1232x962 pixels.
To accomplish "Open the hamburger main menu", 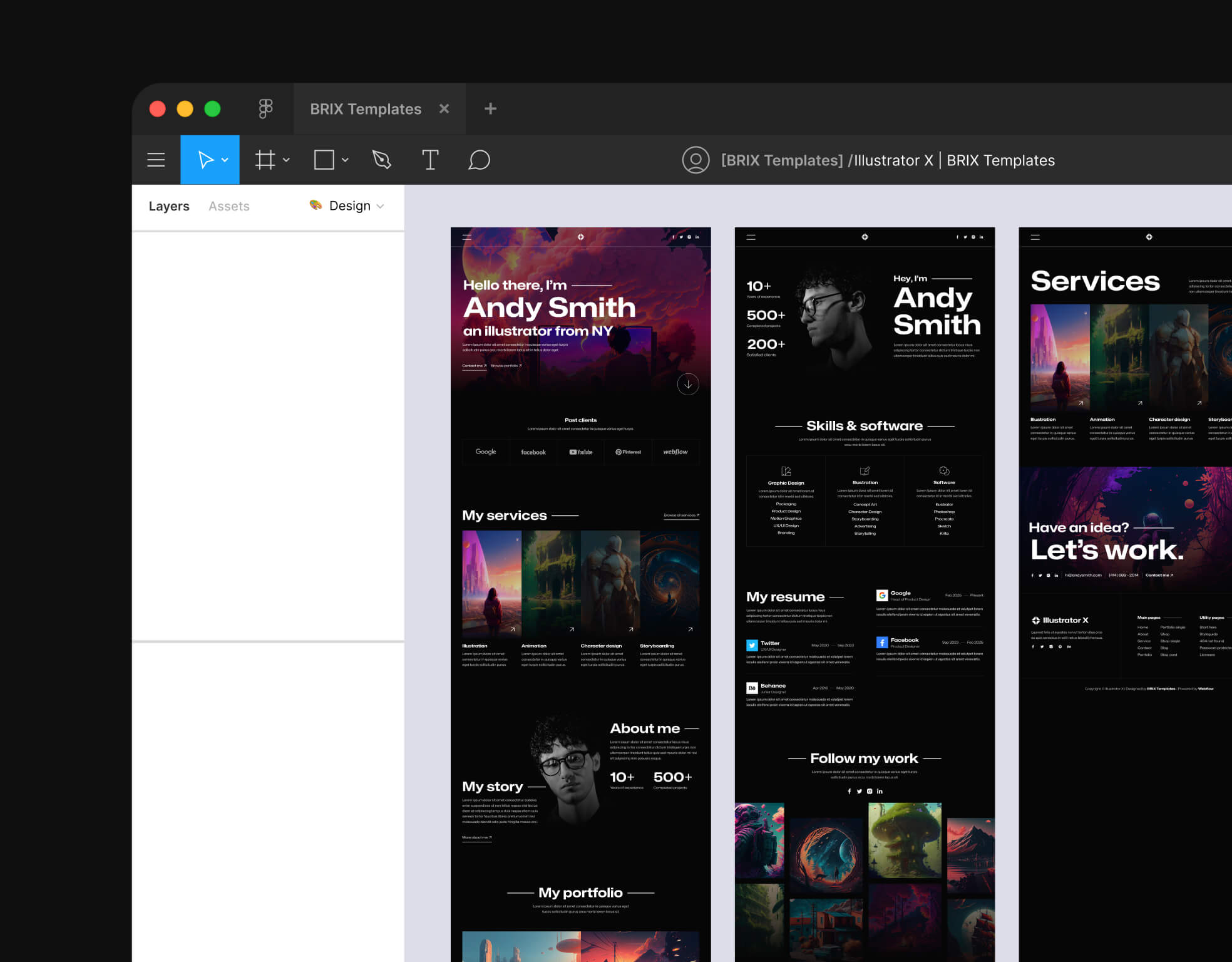I will pyautogui.click(x=156, y=160).
